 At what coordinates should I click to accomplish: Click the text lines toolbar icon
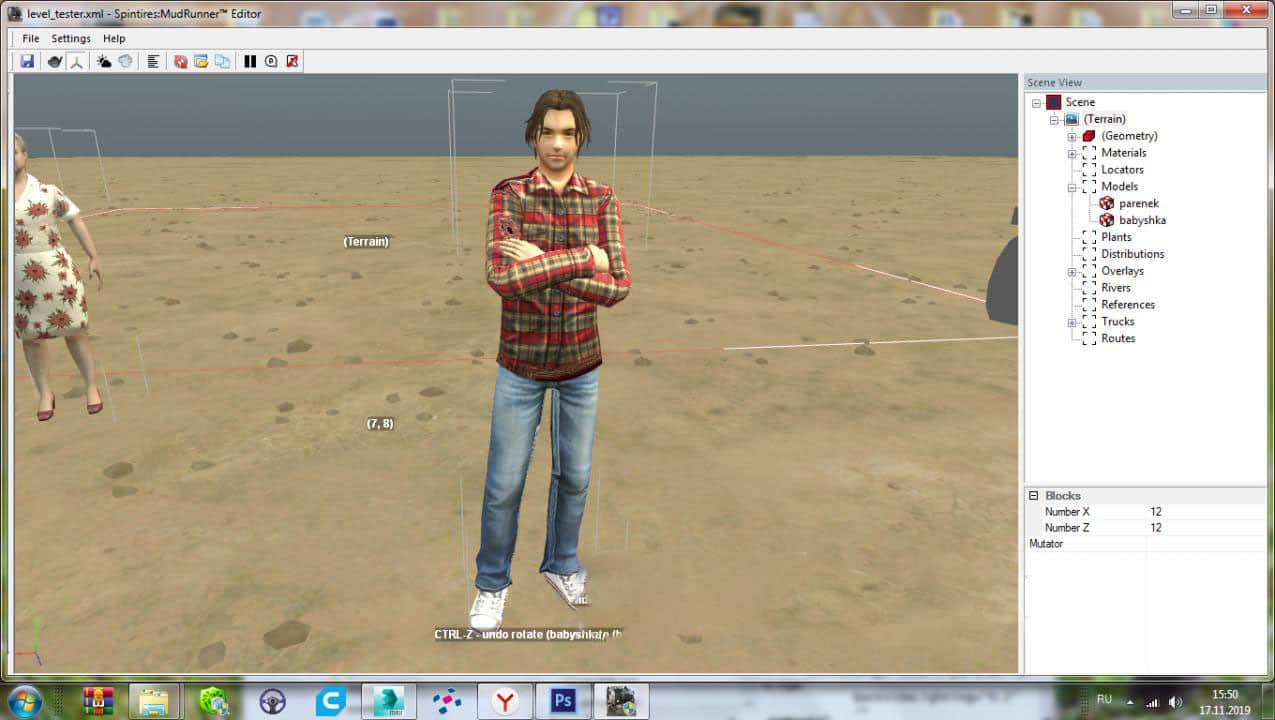pos(153,61)
